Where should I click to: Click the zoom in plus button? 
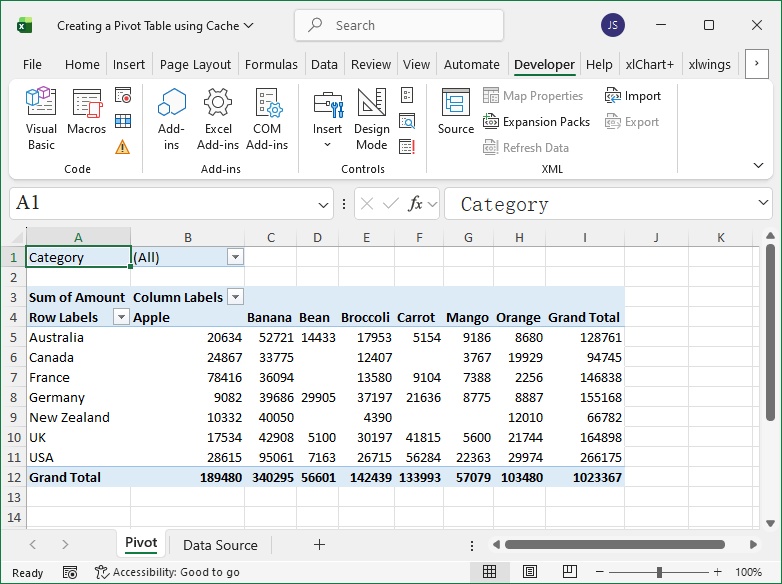tap(718, 572)
